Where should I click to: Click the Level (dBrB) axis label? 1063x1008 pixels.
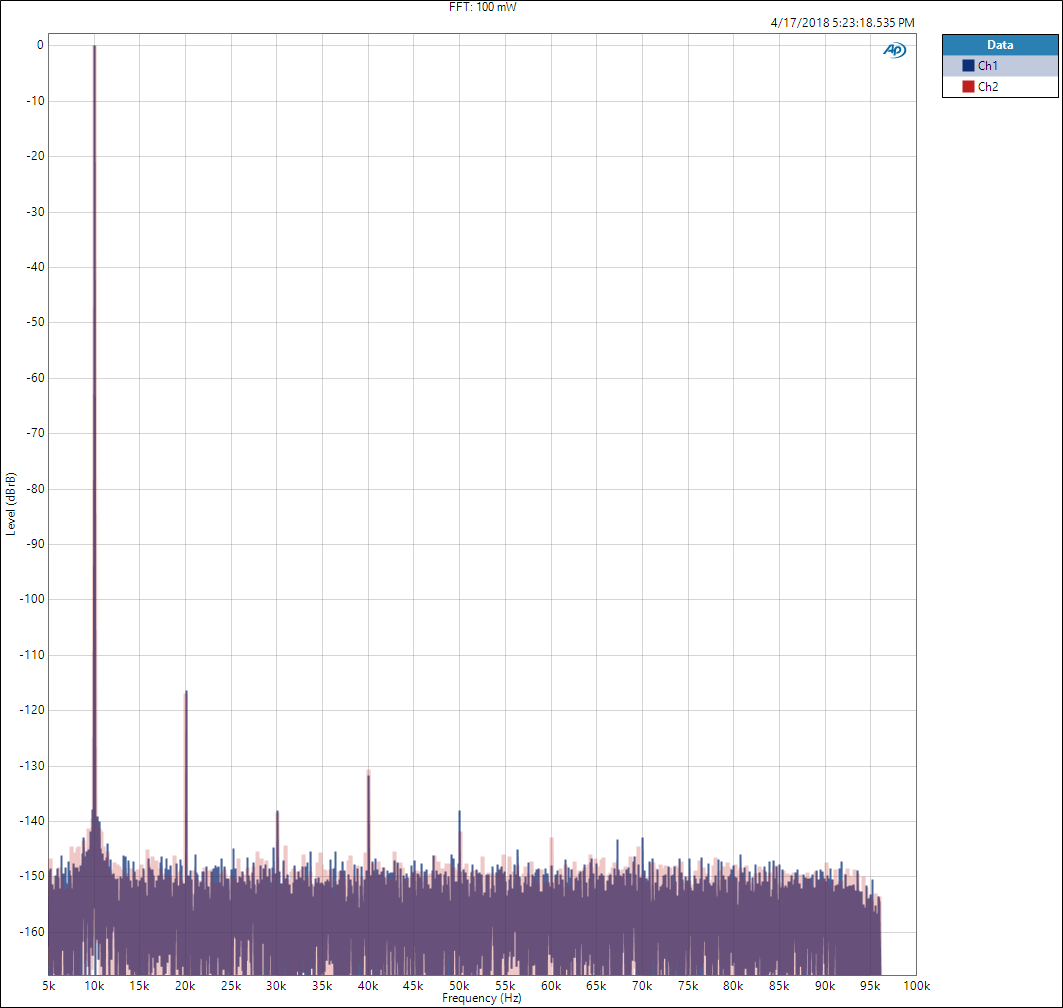tap(10, 504)
